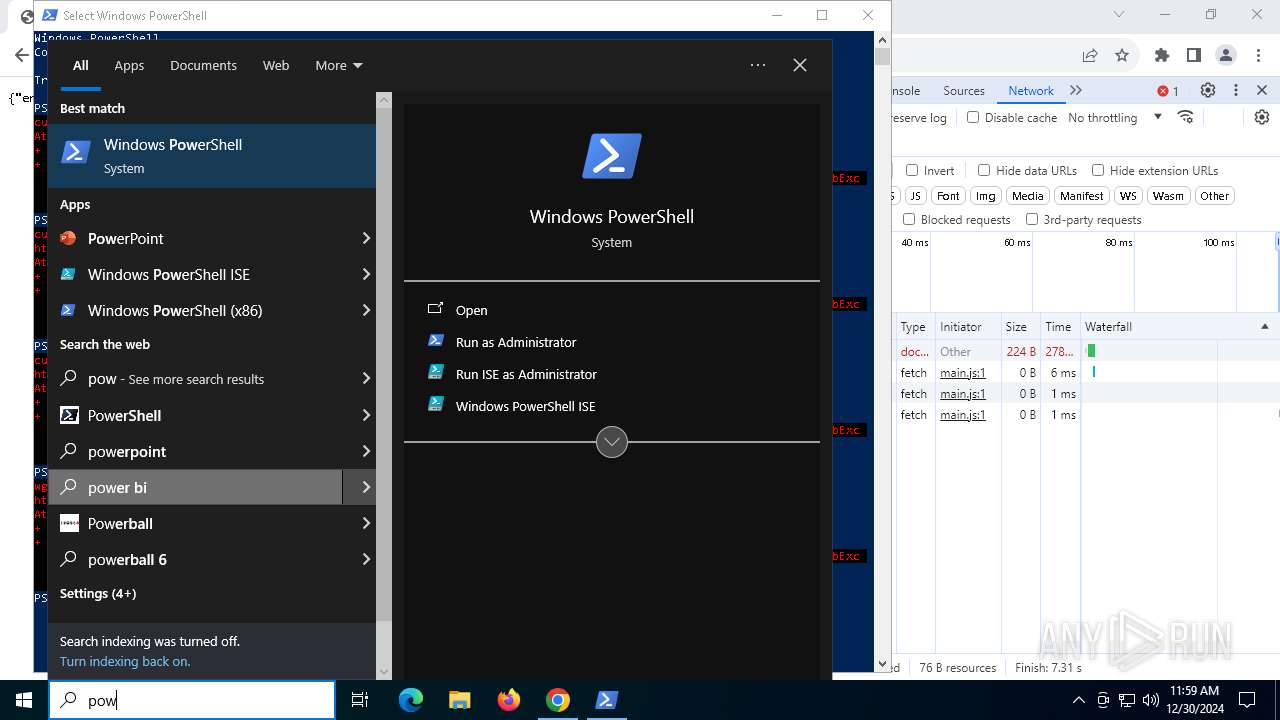Toggle Chrome side panel icon
Image resolution: width=1280 pixels, height=720 pixels.
[x=1194, y=55]
